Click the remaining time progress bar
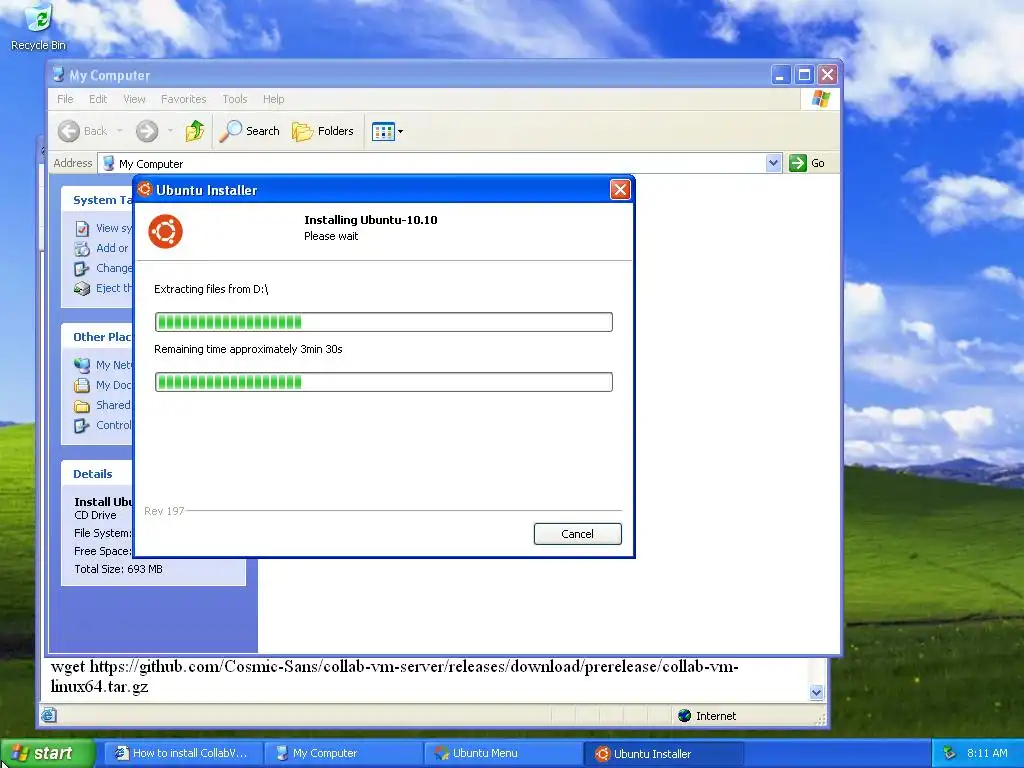 [x=383, y=382]
